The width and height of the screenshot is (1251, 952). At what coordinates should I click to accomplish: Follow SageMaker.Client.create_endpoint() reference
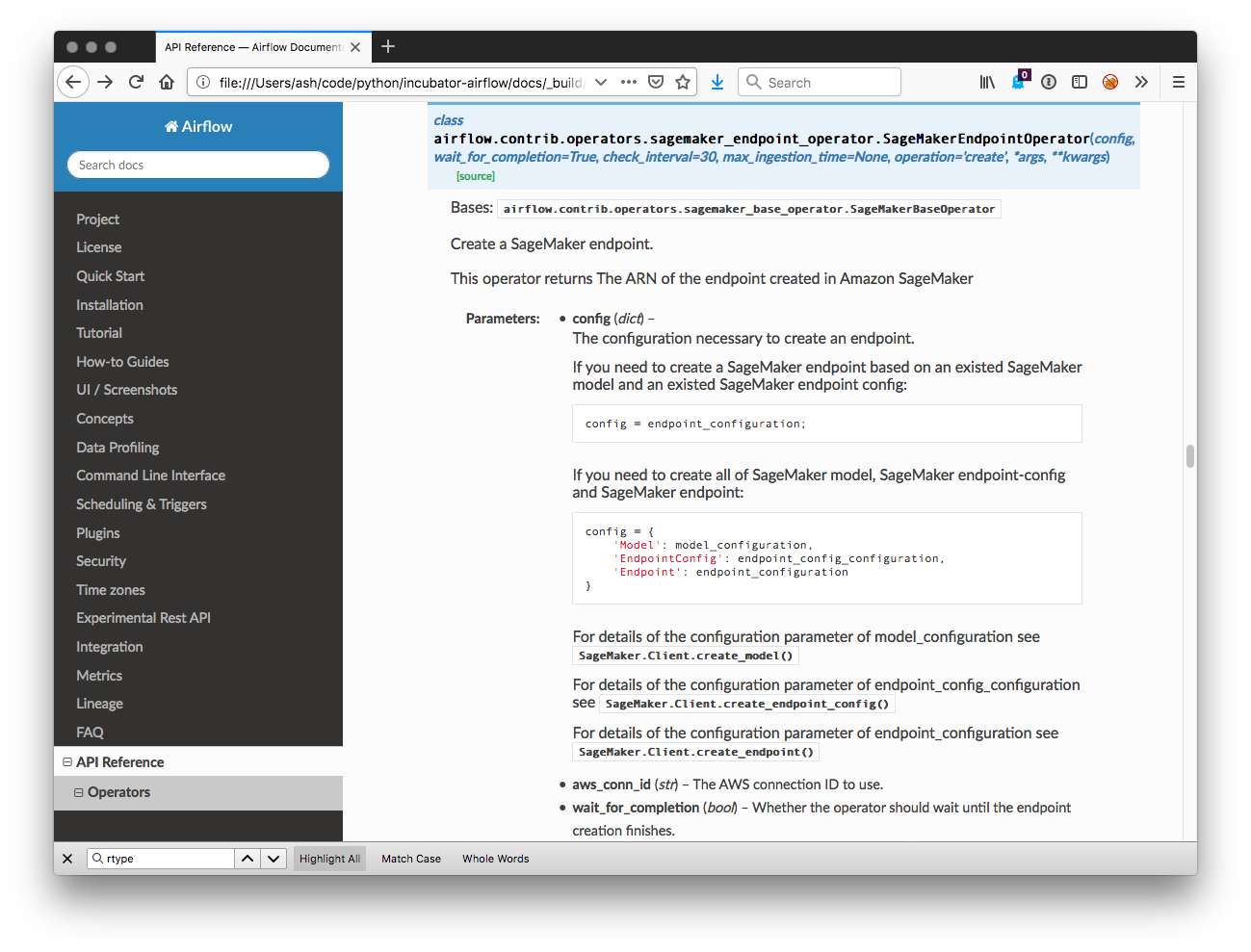point(696,752)
